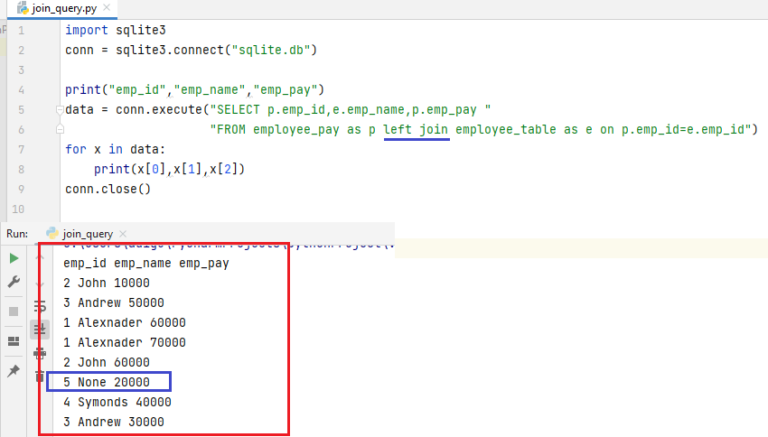
Task: Click gutter line number 8
Action: tap(21, 169)
